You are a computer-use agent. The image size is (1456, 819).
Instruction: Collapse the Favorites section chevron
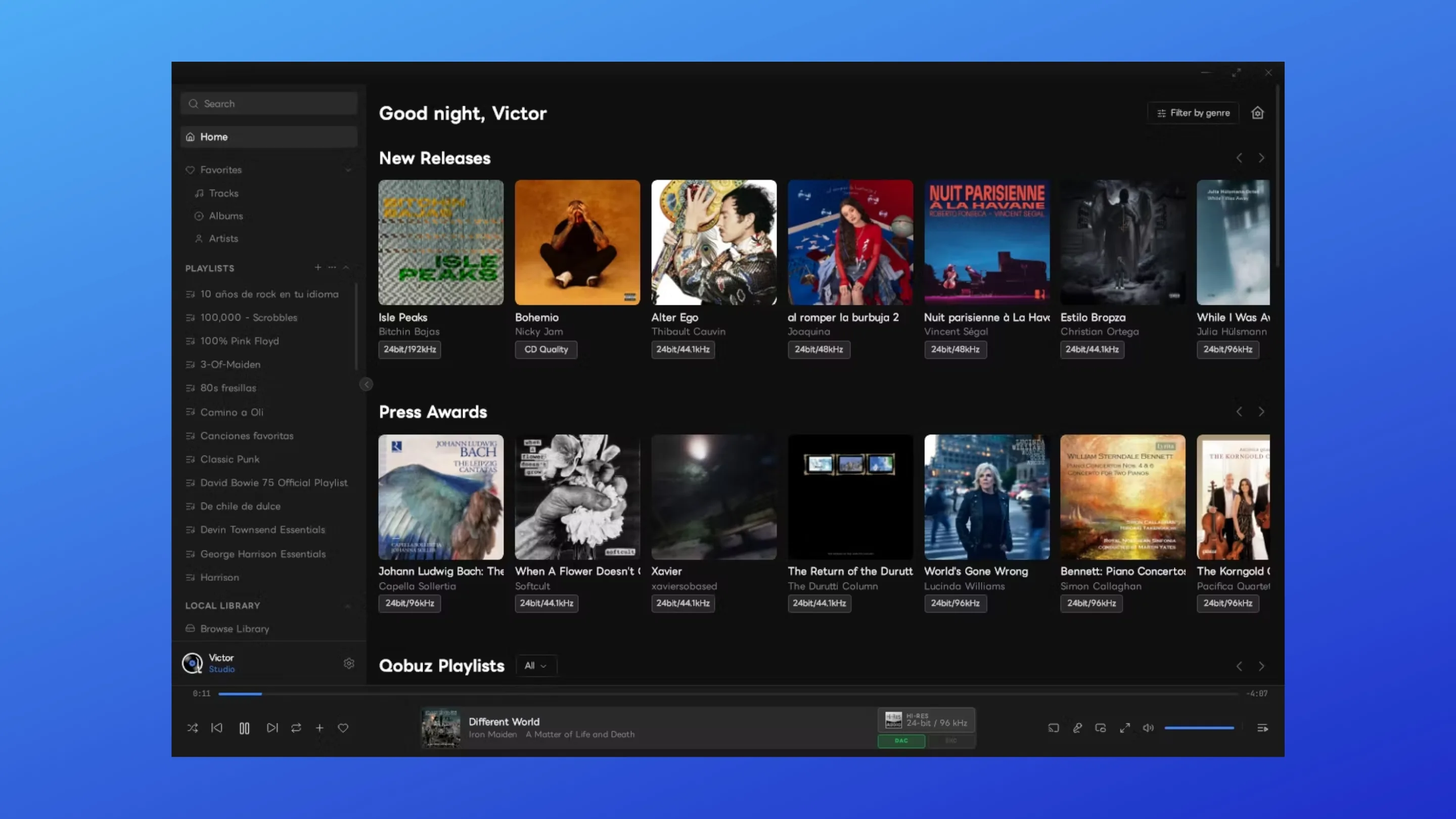[x=348, y=169]
